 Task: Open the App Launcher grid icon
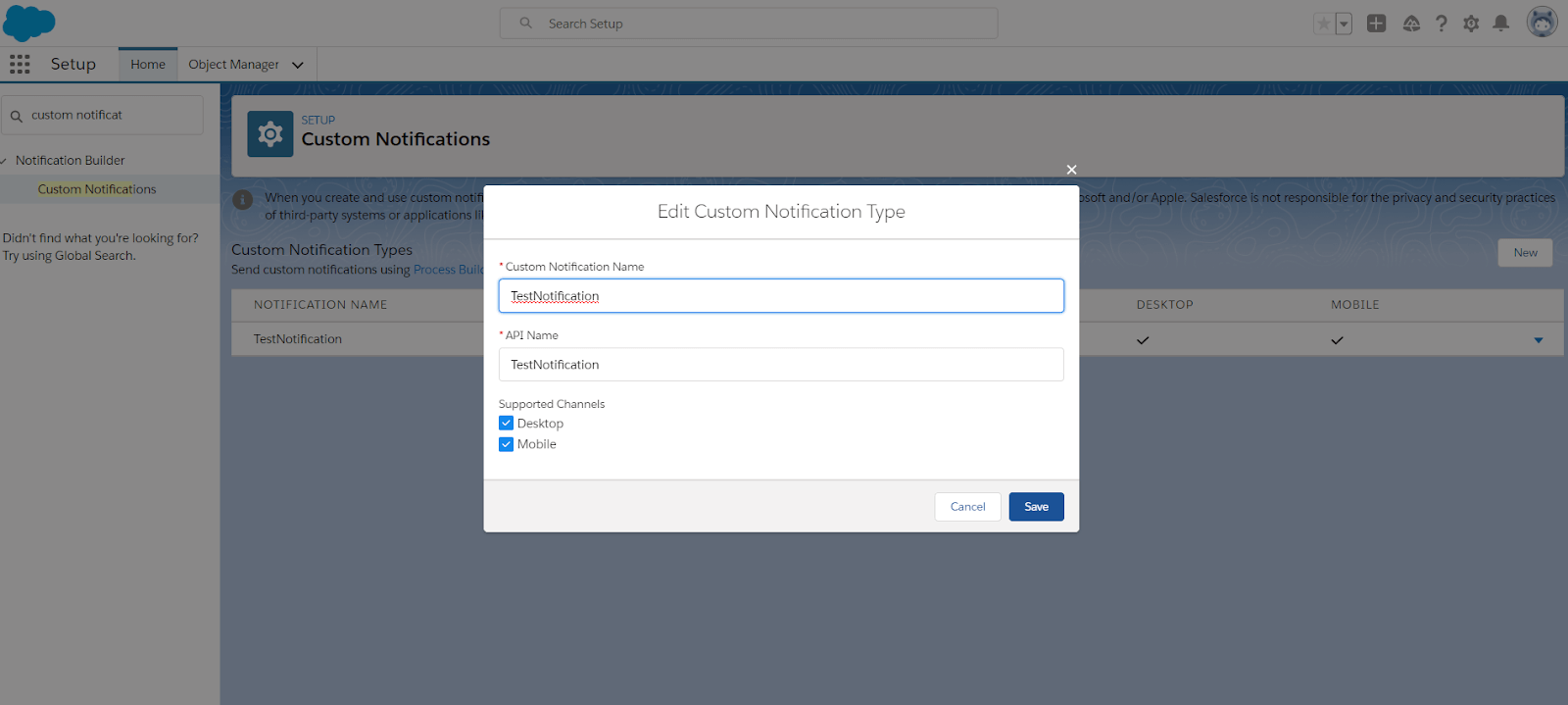pos(20,65)
